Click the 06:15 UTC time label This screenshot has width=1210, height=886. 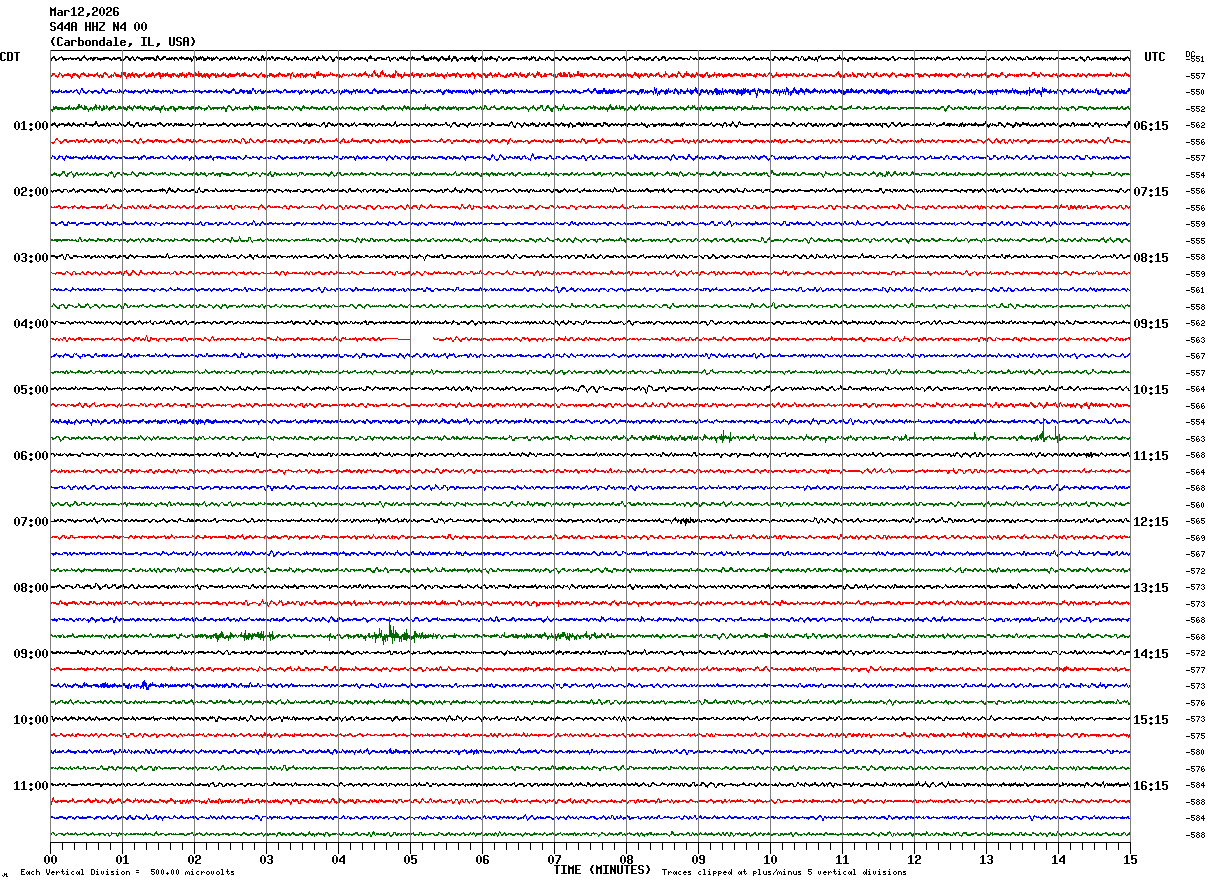click(x=1150, y=126)
